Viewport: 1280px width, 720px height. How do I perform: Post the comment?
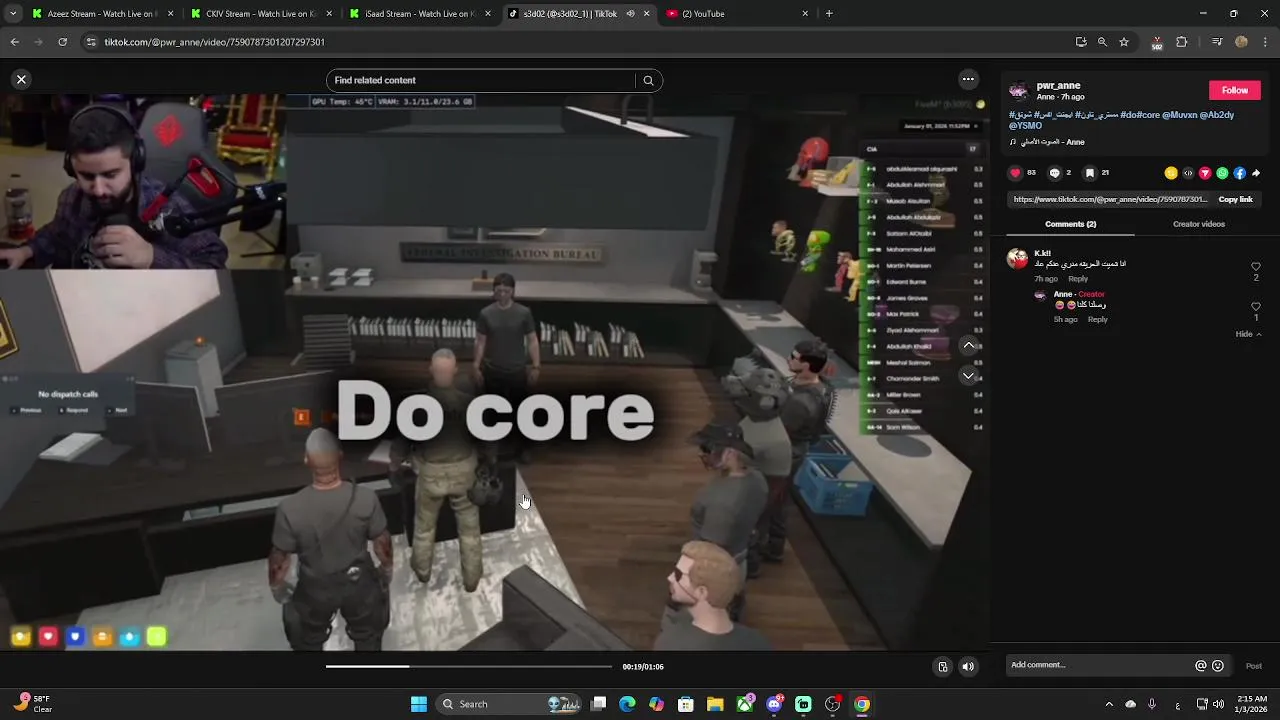(x=1253, y=666)
